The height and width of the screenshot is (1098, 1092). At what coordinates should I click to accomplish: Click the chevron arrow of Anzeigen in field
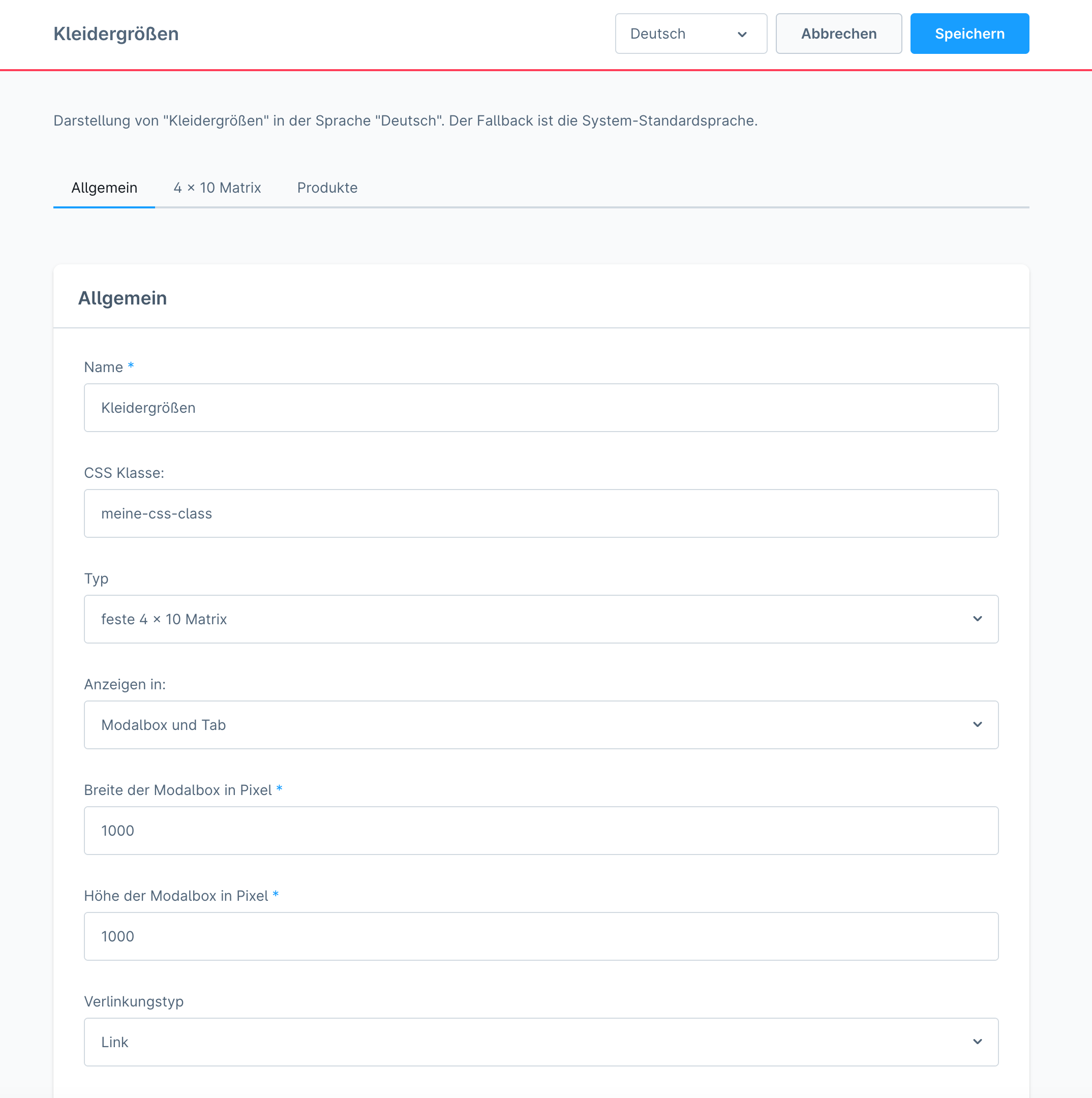[977, 724]
